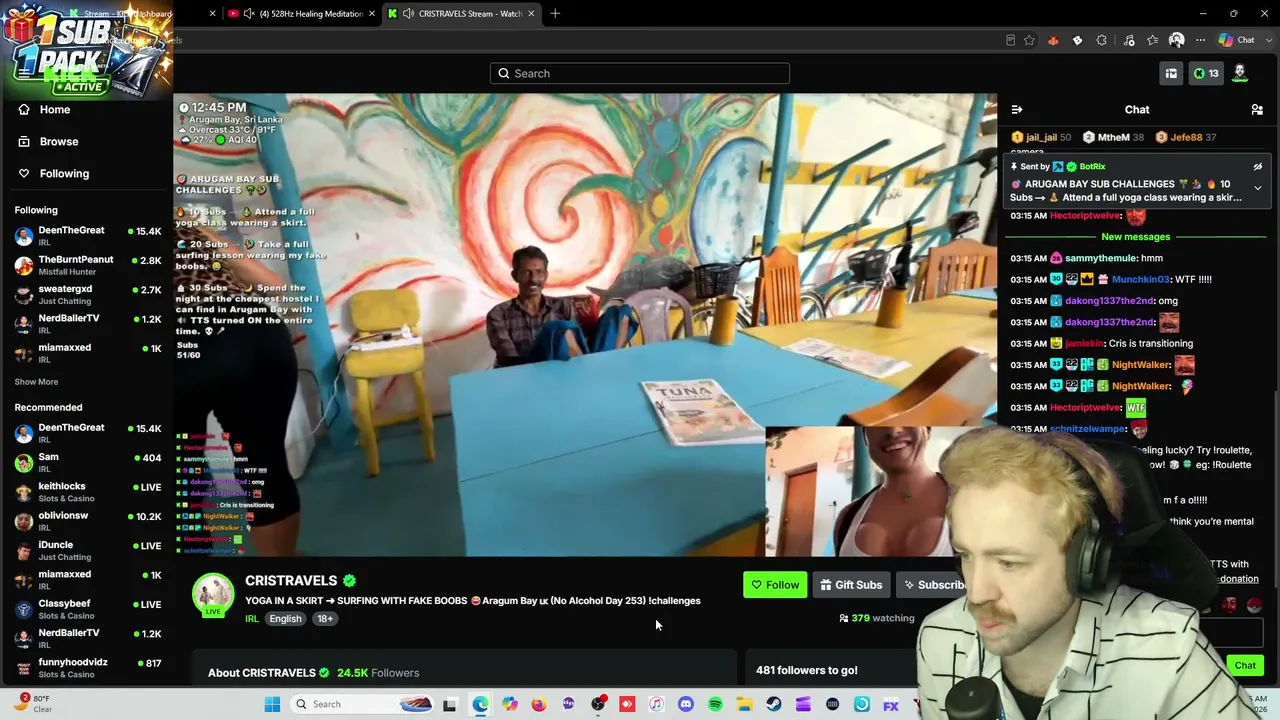Open Sam's channel in Recommended

point(87,462)
